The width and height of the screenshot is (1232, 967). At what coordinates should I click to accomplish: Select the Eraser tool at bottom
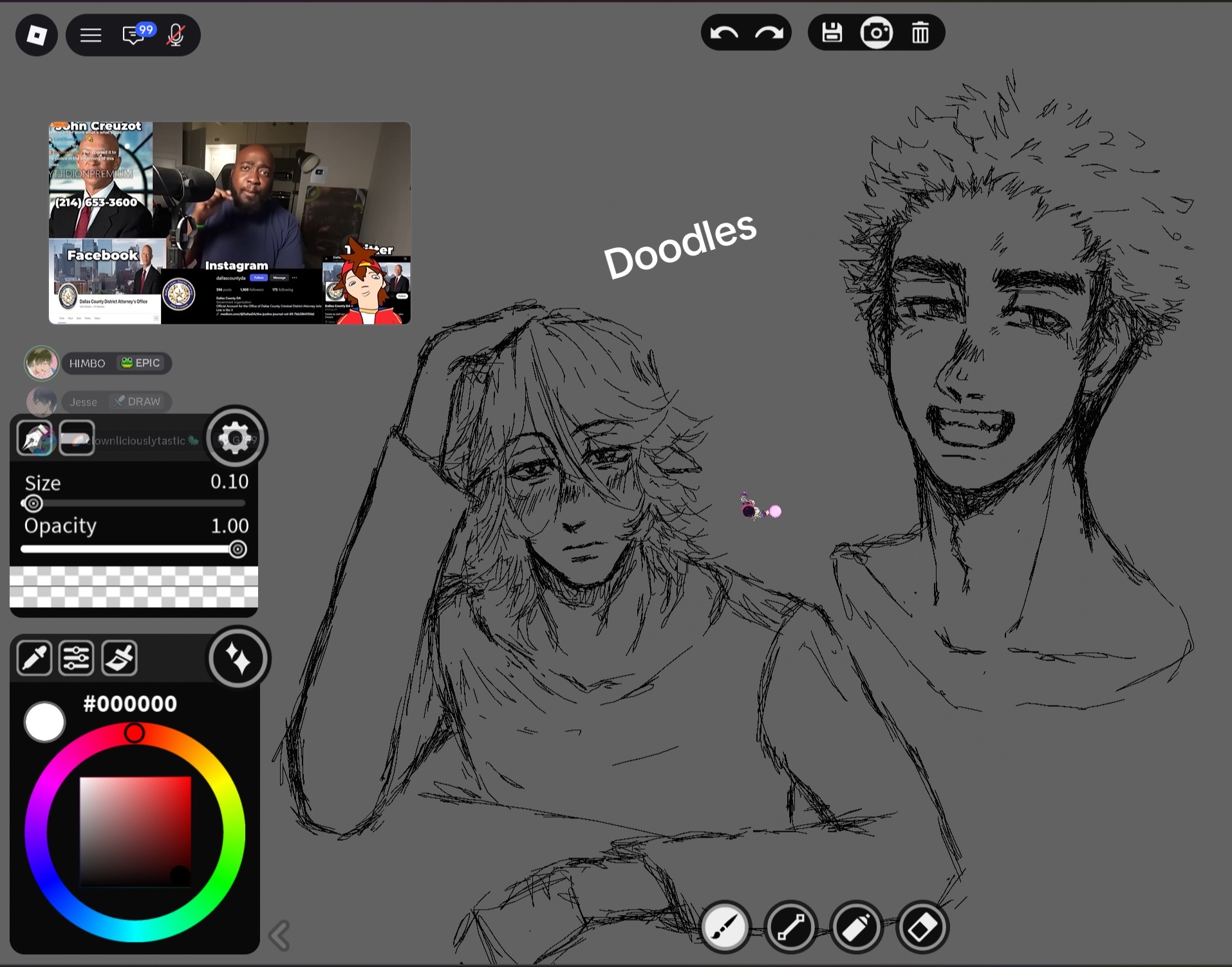pos(922,927)
